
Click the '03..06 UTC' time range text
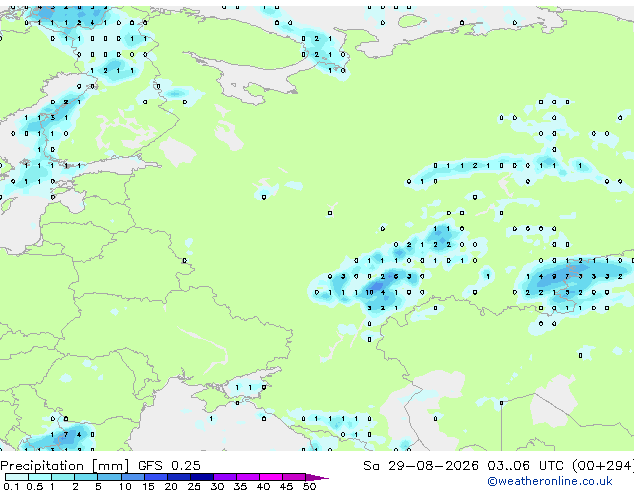[525, 466]
